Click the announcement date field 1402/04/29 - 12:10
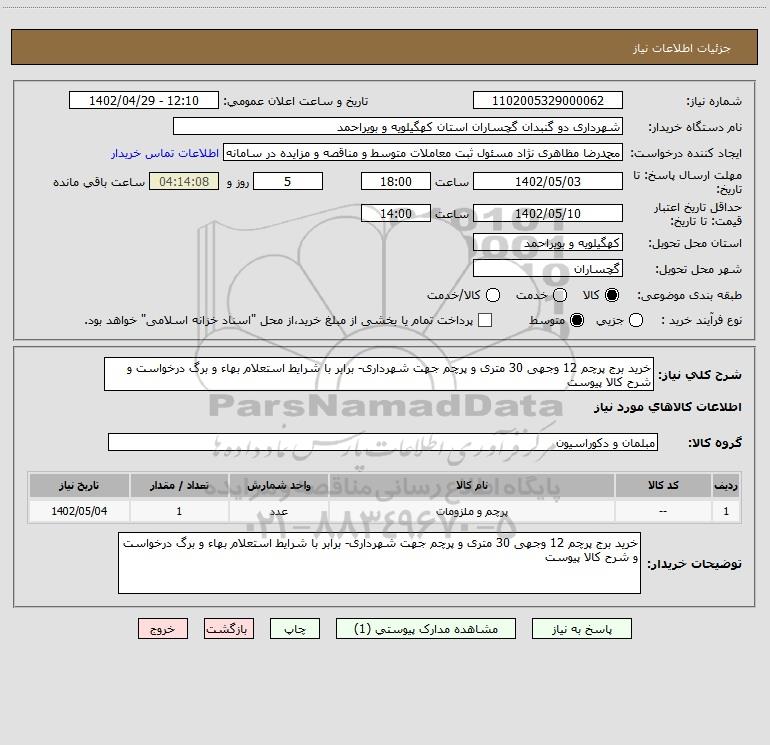 (144, 101)
